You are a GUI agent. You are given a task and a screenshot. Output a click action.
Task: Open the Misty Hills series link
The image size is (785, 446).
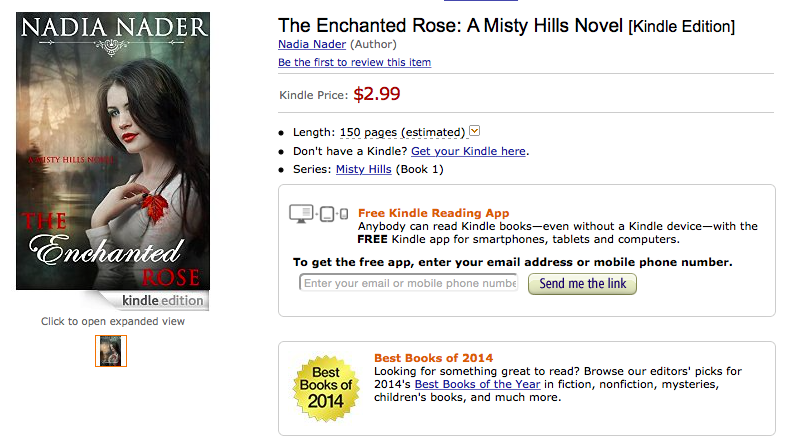tap(364, 169)
